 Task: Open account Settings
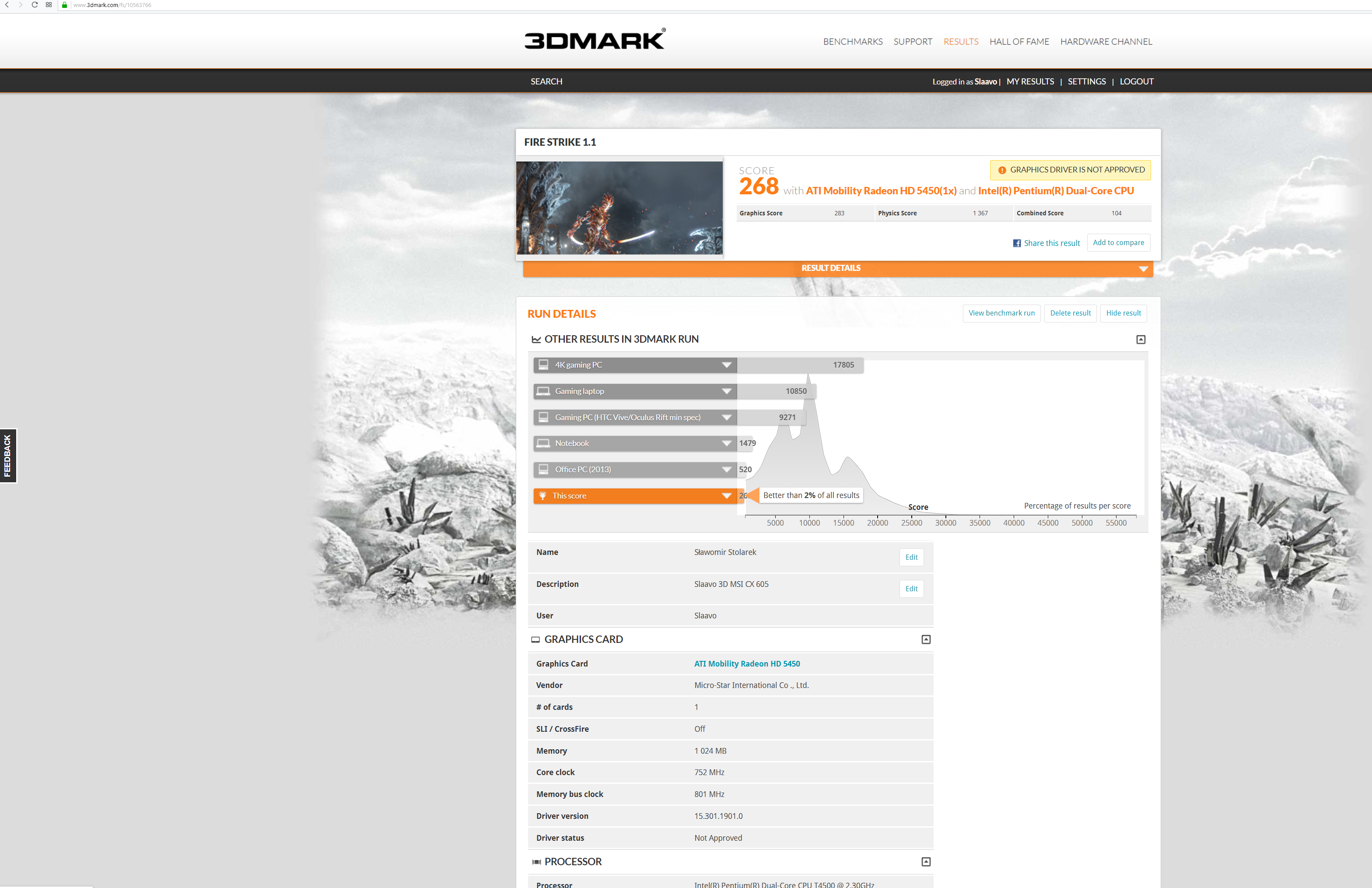point(1086,81)
